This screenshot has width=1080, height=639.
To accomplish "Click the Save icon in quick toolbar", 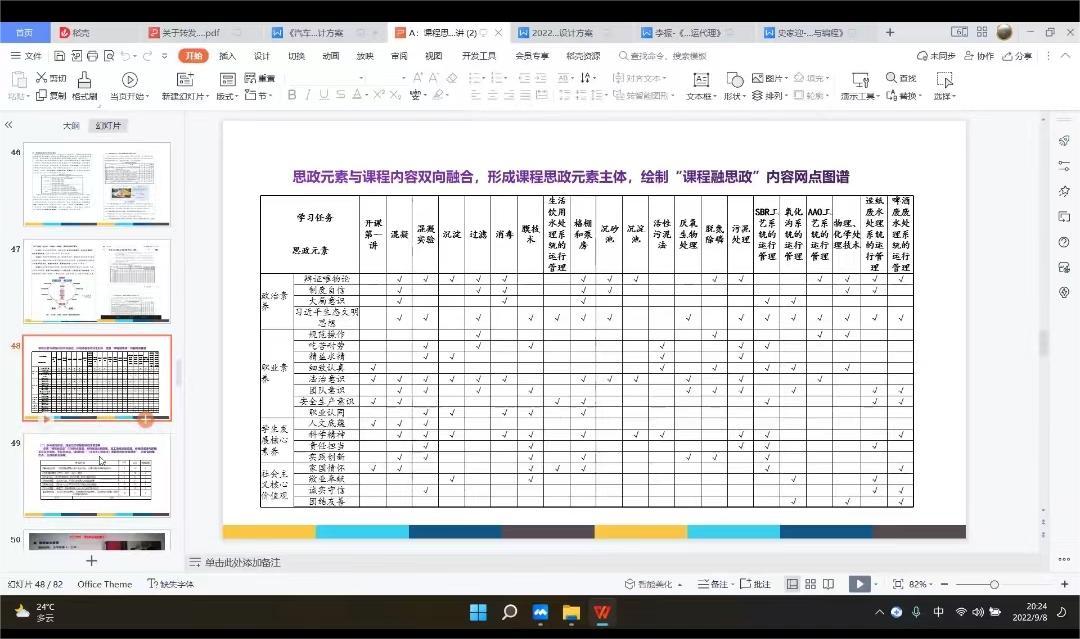I will (60, 56).
